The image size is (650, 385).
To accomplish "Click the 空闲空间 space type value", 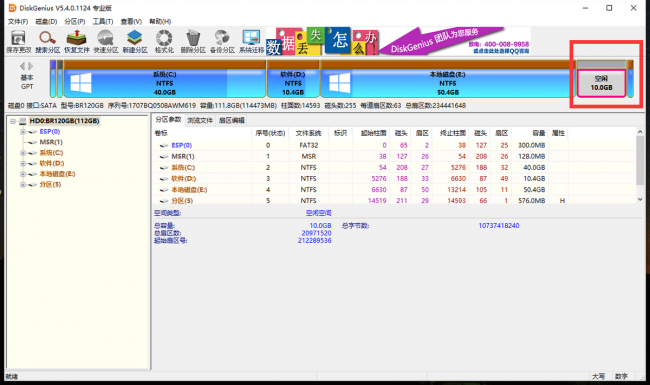I will point(318,213).
